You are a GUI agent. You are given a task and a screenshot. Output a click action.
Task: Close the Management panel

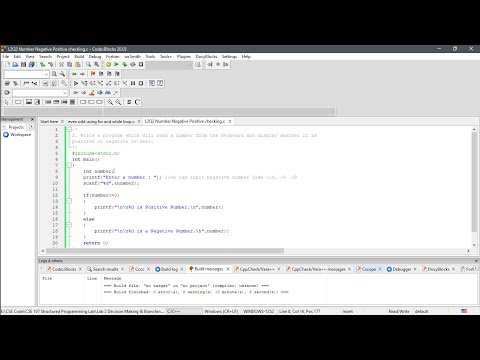coord(32,119)
